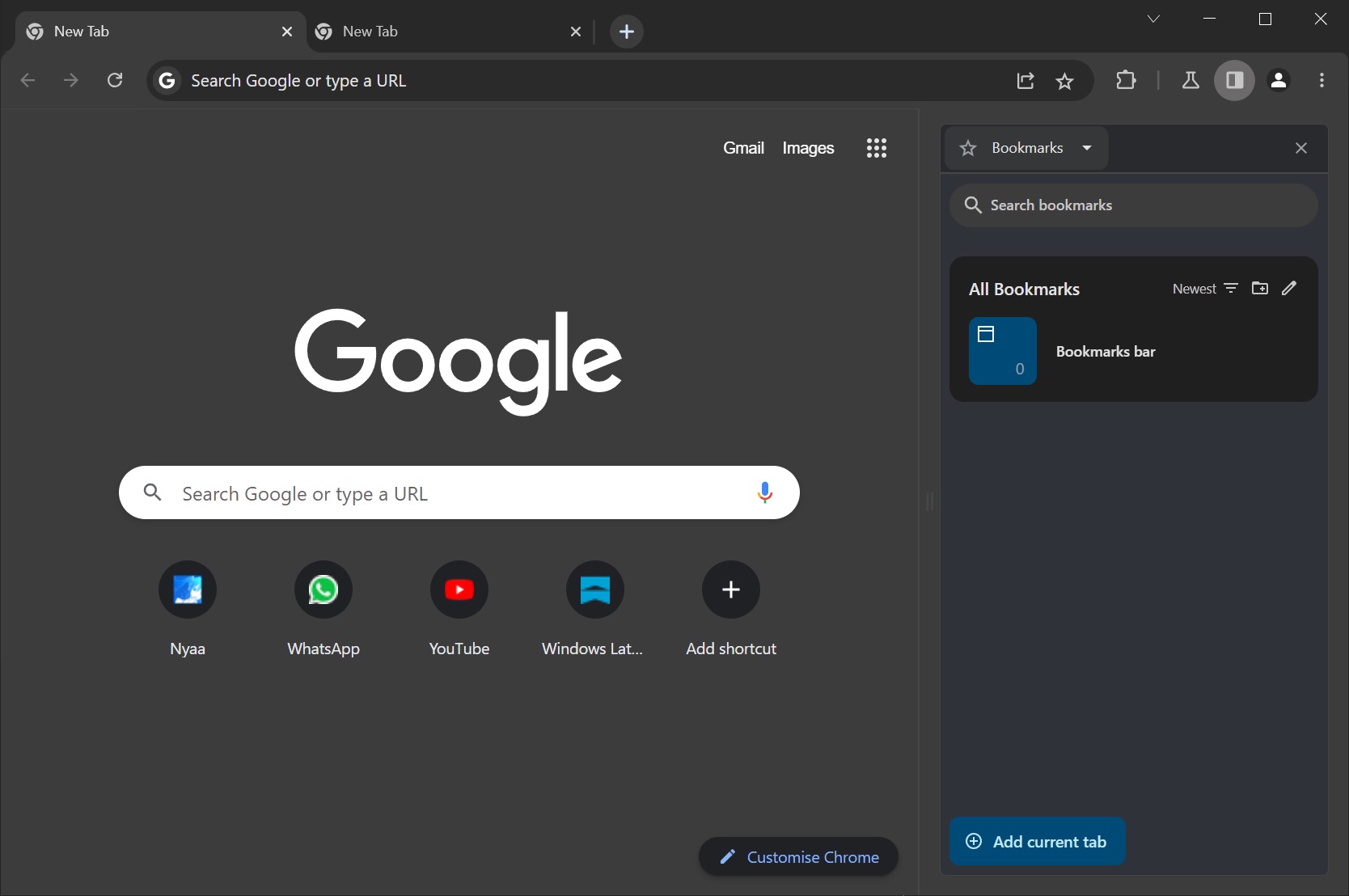The height and width of the screenshot is (896, 1349).
Task: Start voice search with microphone icon
Action: (x=764, y=492)
